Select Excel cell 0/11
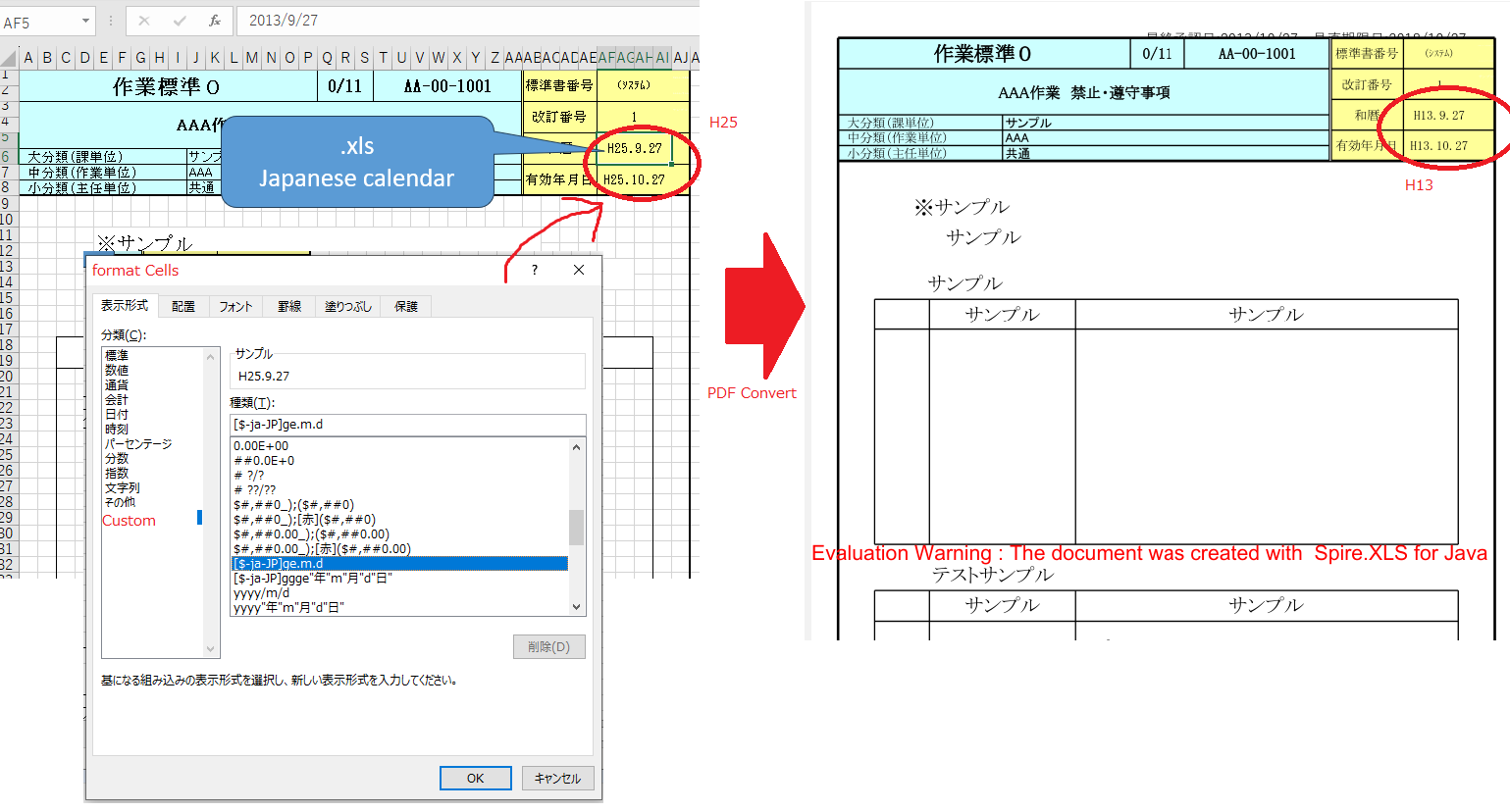1510x812 pixels. [345, 86]
